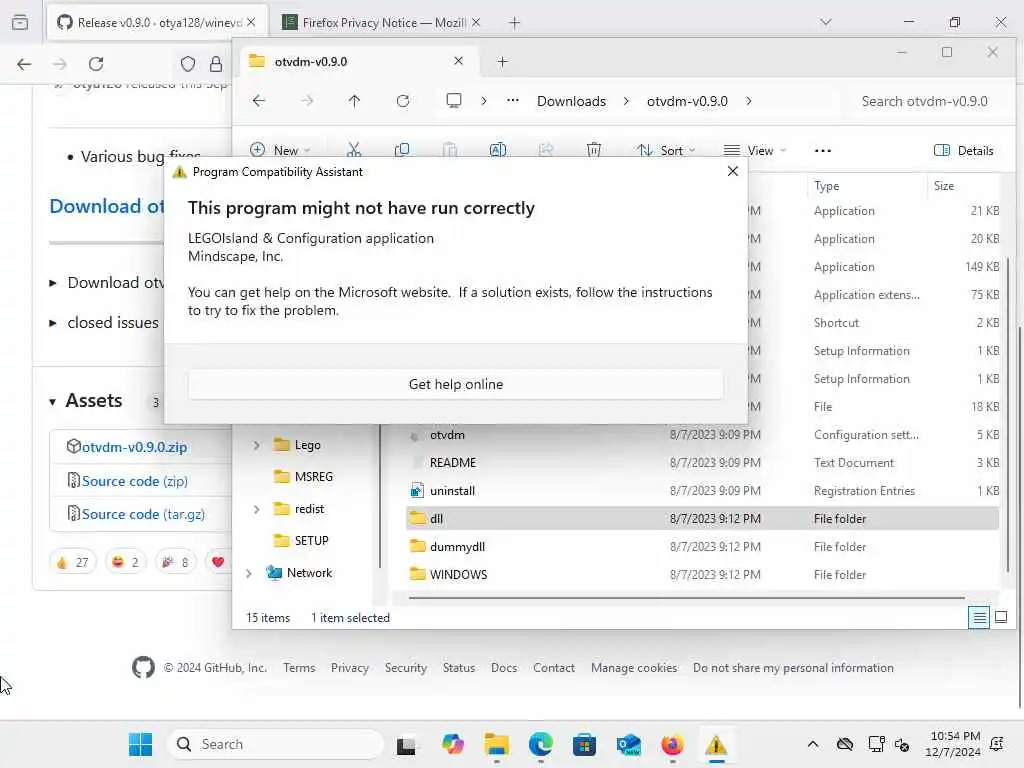Viewport: 1024px width, 768px height.
Task: Click the Cut icon in File Explorer toolbar
Action: tap(353, 150)
